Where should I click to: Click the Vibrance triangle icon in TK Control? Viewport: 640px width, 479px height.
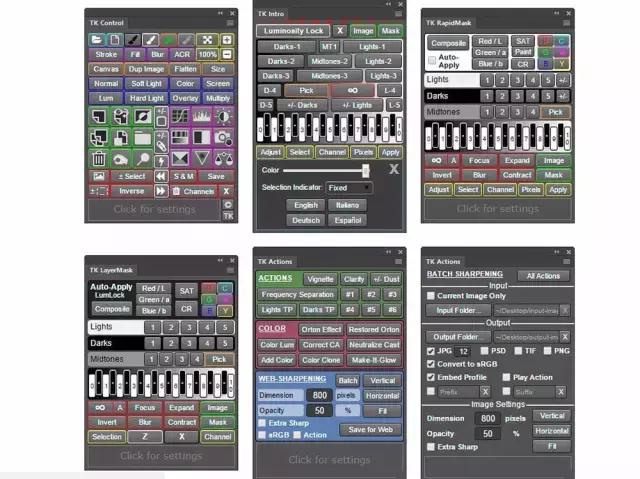[202, 159]
